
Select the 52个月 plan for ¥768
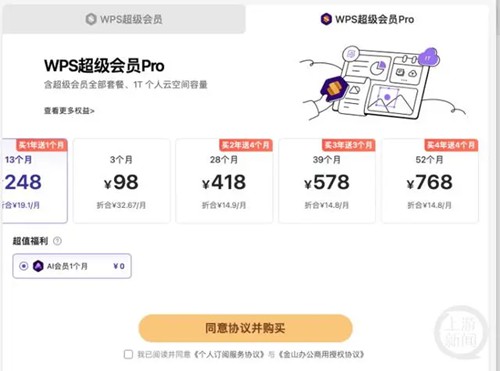click(x=430, y=181)
